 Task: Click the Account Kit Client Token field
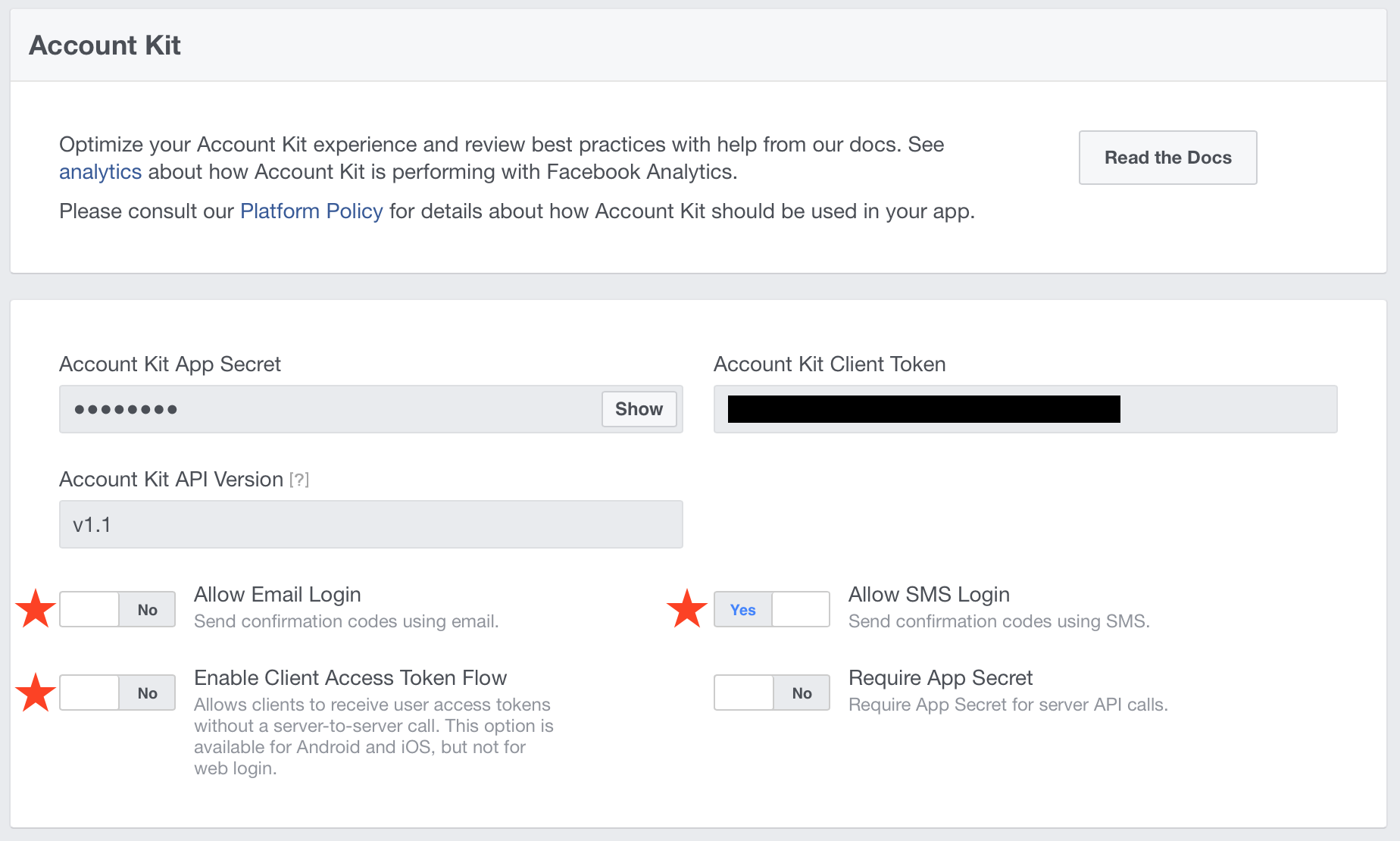[x=1024, y=409]
